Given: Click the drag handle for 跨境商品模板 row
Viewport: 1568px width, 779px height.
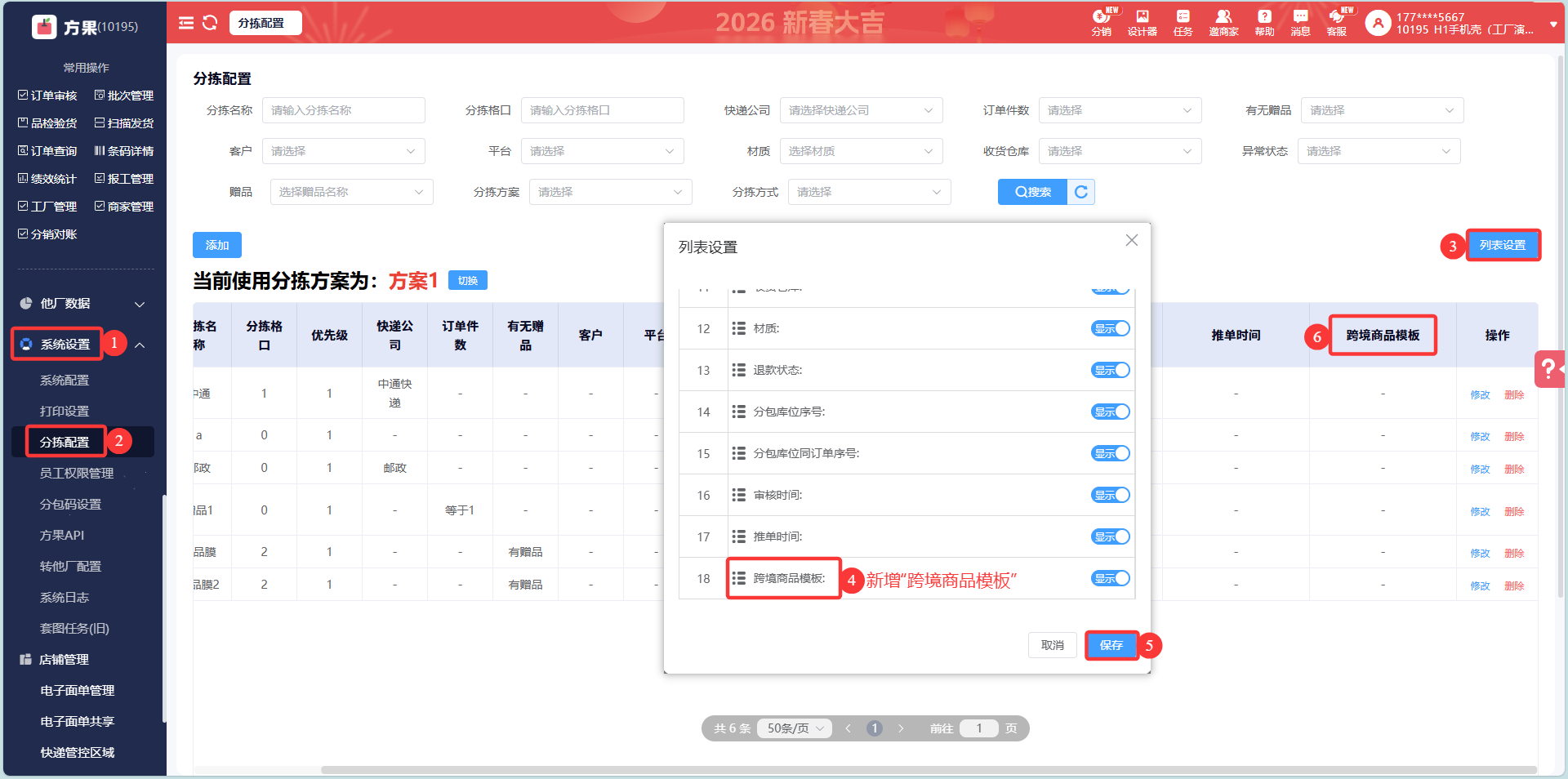Looking at the screenshot, I should (x=738, y=578).
